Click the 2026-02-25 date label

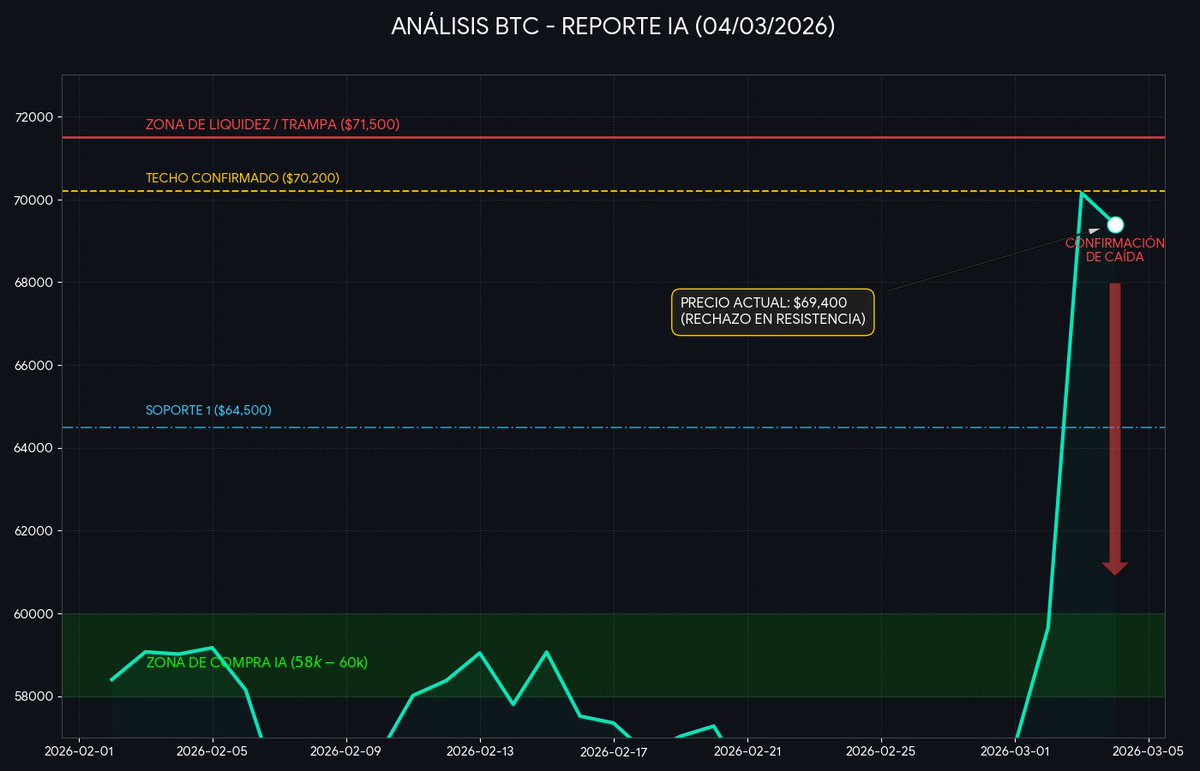click(x=881, y=752)
